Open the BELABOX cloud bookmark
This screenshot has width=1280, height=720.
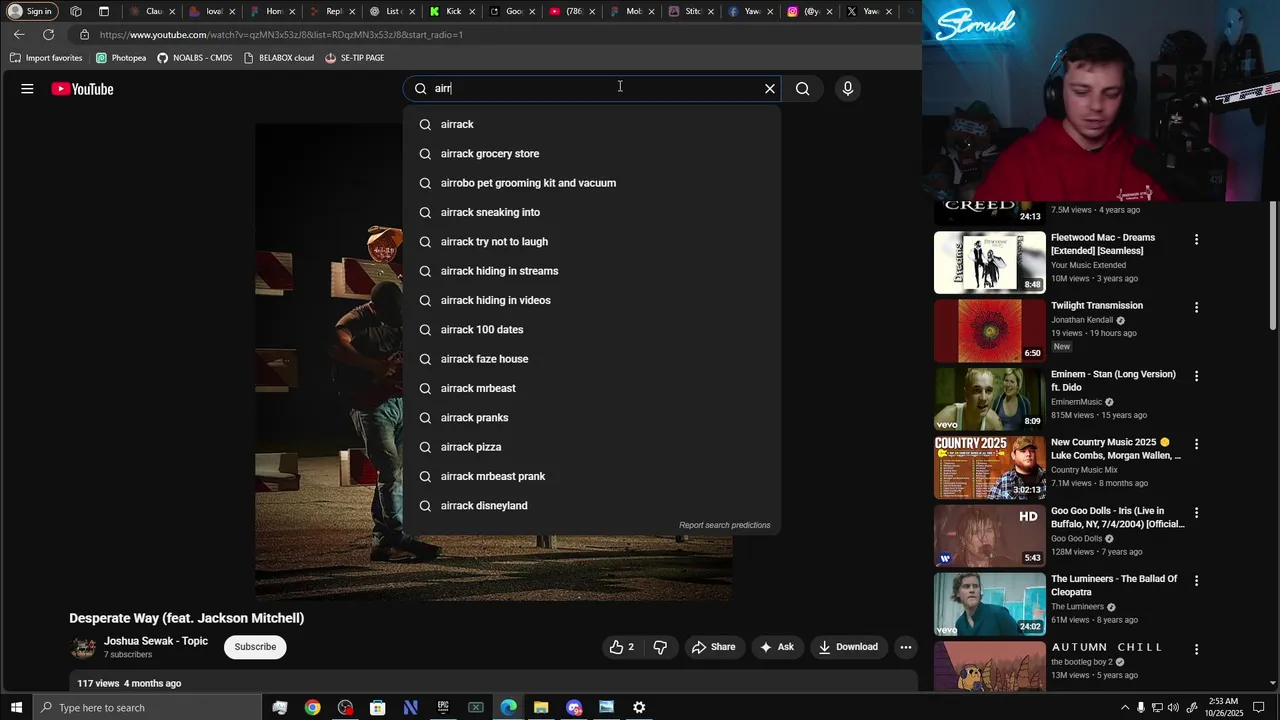[279, 58]
